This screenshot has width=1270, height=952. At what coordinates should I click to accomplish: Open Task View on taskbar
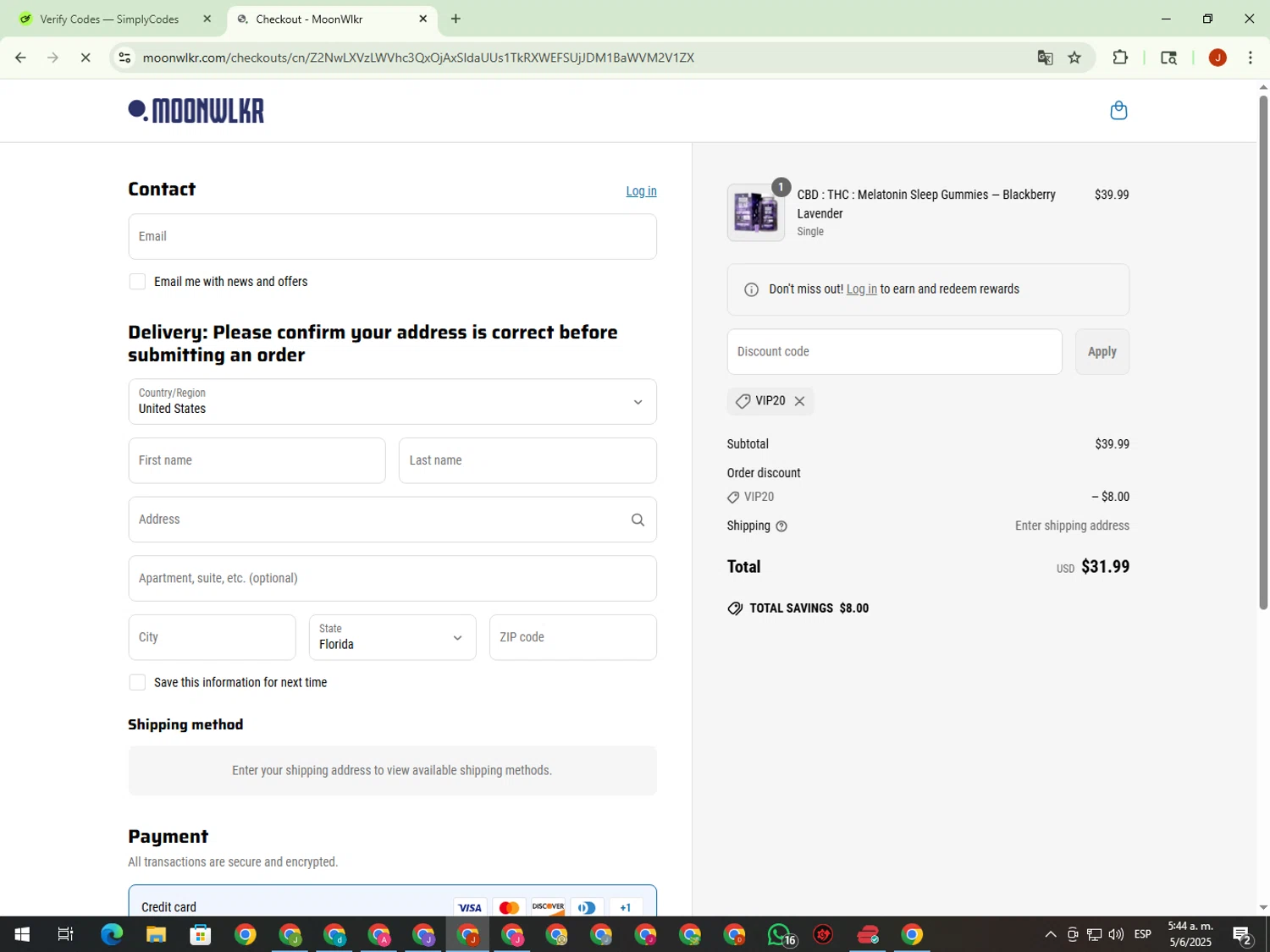[65, 934]
